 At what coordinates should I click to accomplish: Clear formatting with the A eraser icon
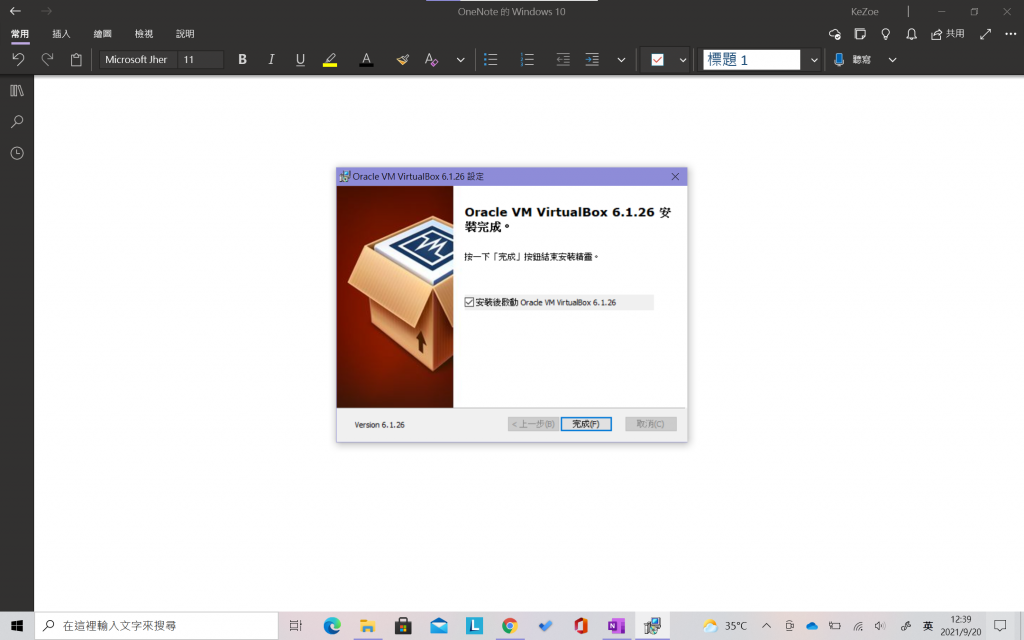click(x=431, y=59)
